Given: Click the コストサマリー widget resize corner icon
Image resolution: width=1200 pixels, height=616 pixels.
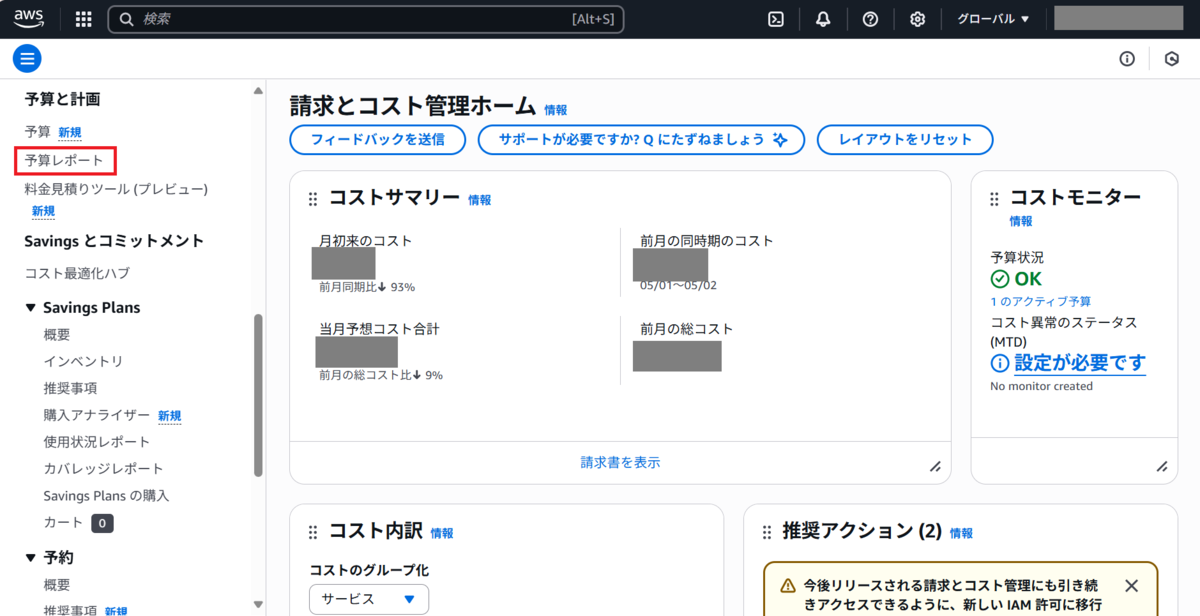Looking at the screenshot, I should pos(935,466).
